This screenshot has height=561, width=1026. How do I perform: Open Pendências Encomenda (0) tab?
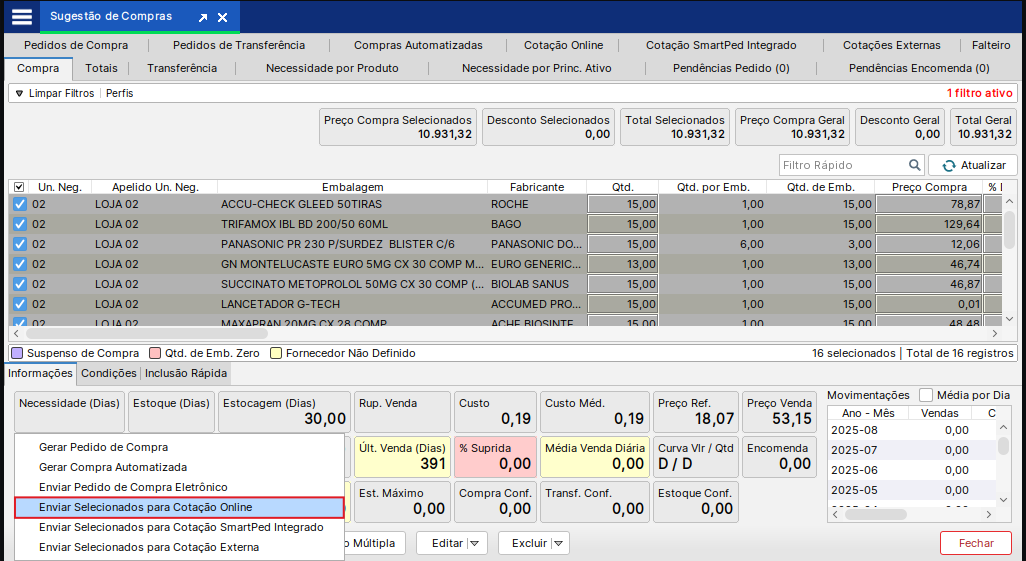tap(919, 68)
